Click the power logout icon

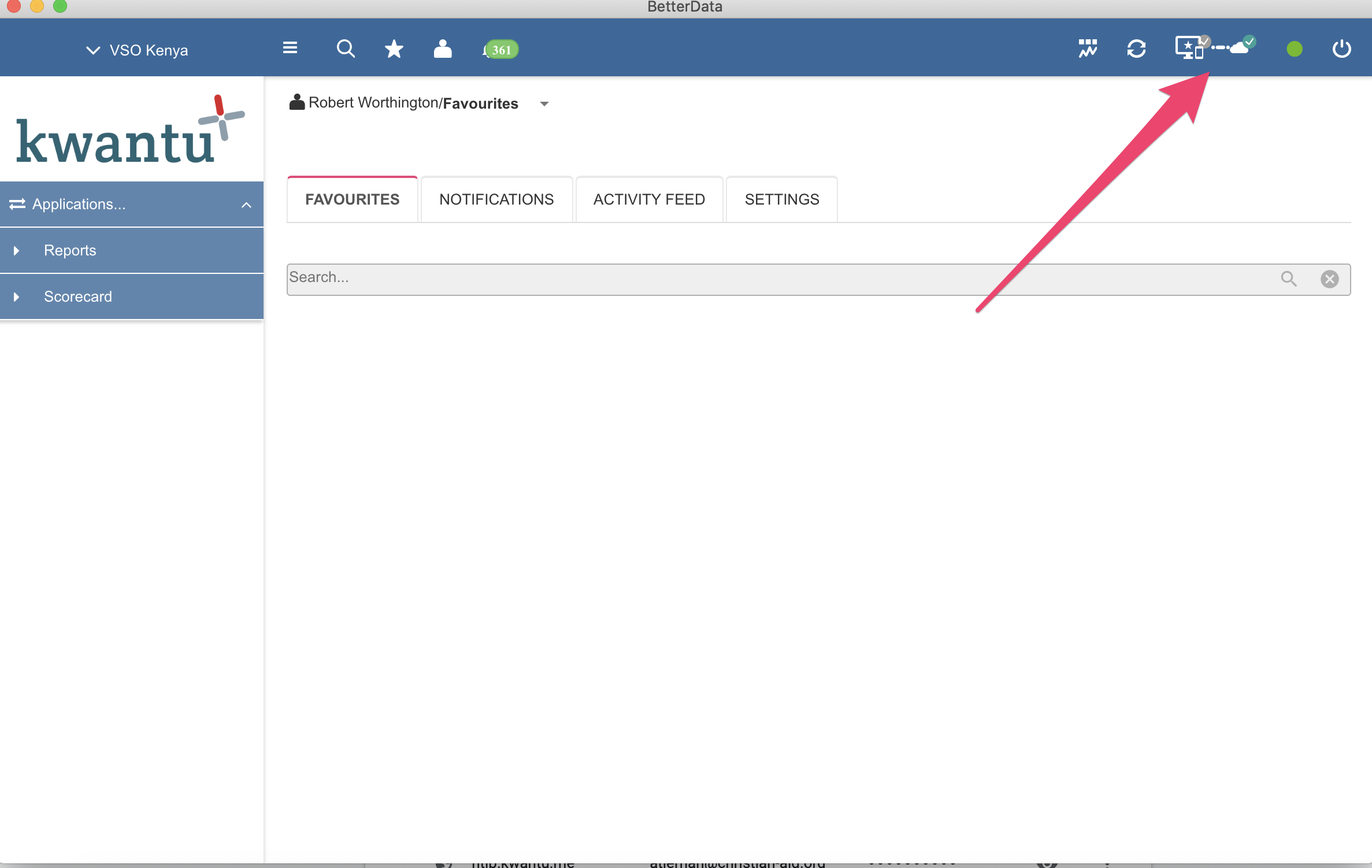[x=1341, y=49]
